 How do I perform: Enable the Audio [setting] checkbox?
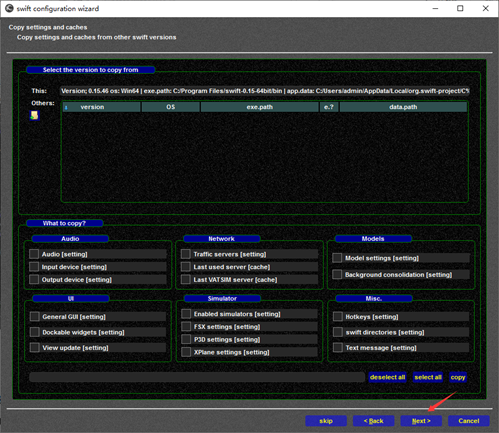pyautogui.click(x=34, y=254)
